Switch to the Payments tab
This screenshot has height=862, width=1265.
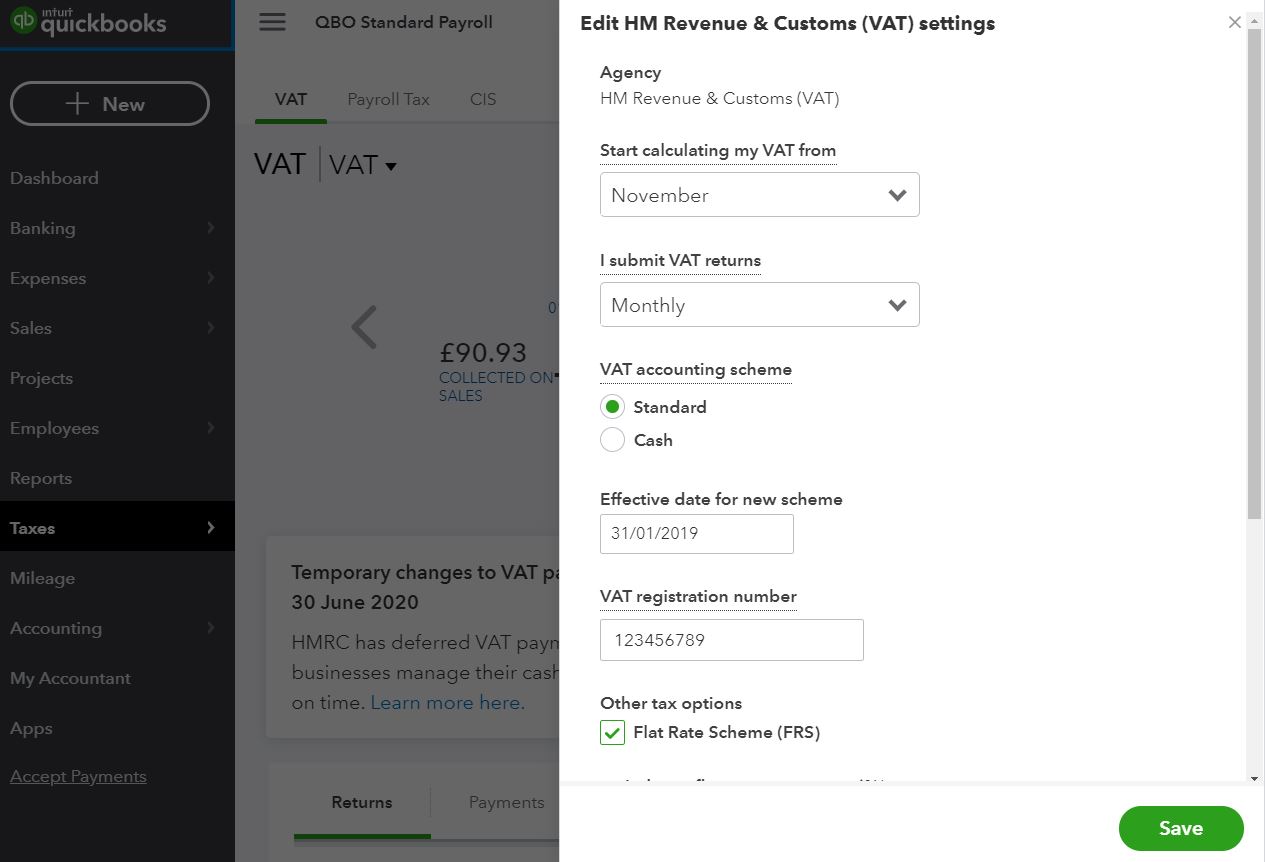[x=506, y=802]
